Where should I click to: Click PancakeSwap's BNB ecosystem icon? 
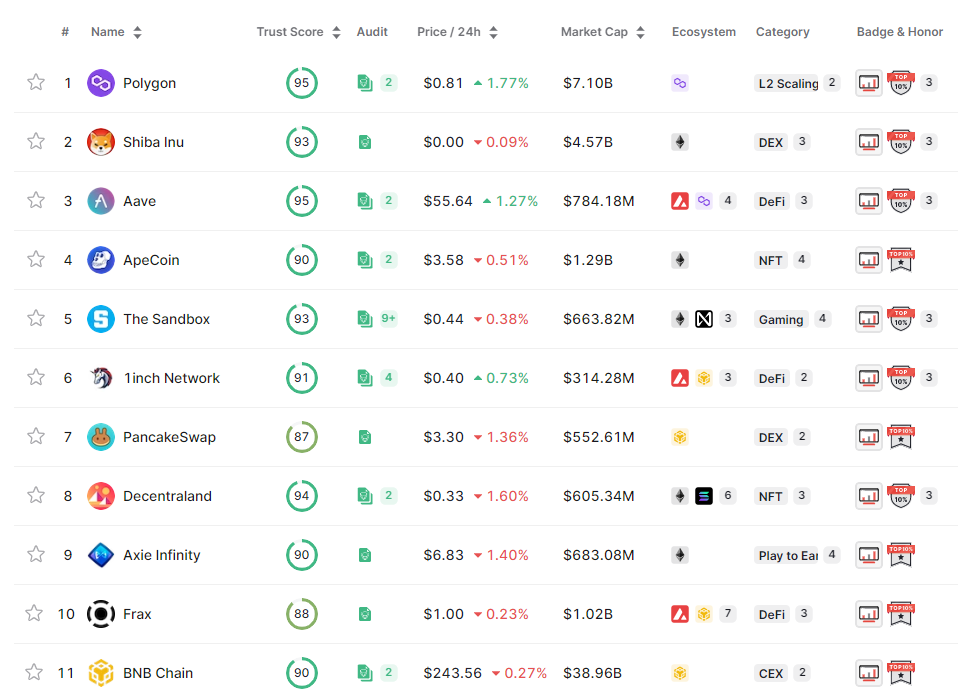(680, 436)
